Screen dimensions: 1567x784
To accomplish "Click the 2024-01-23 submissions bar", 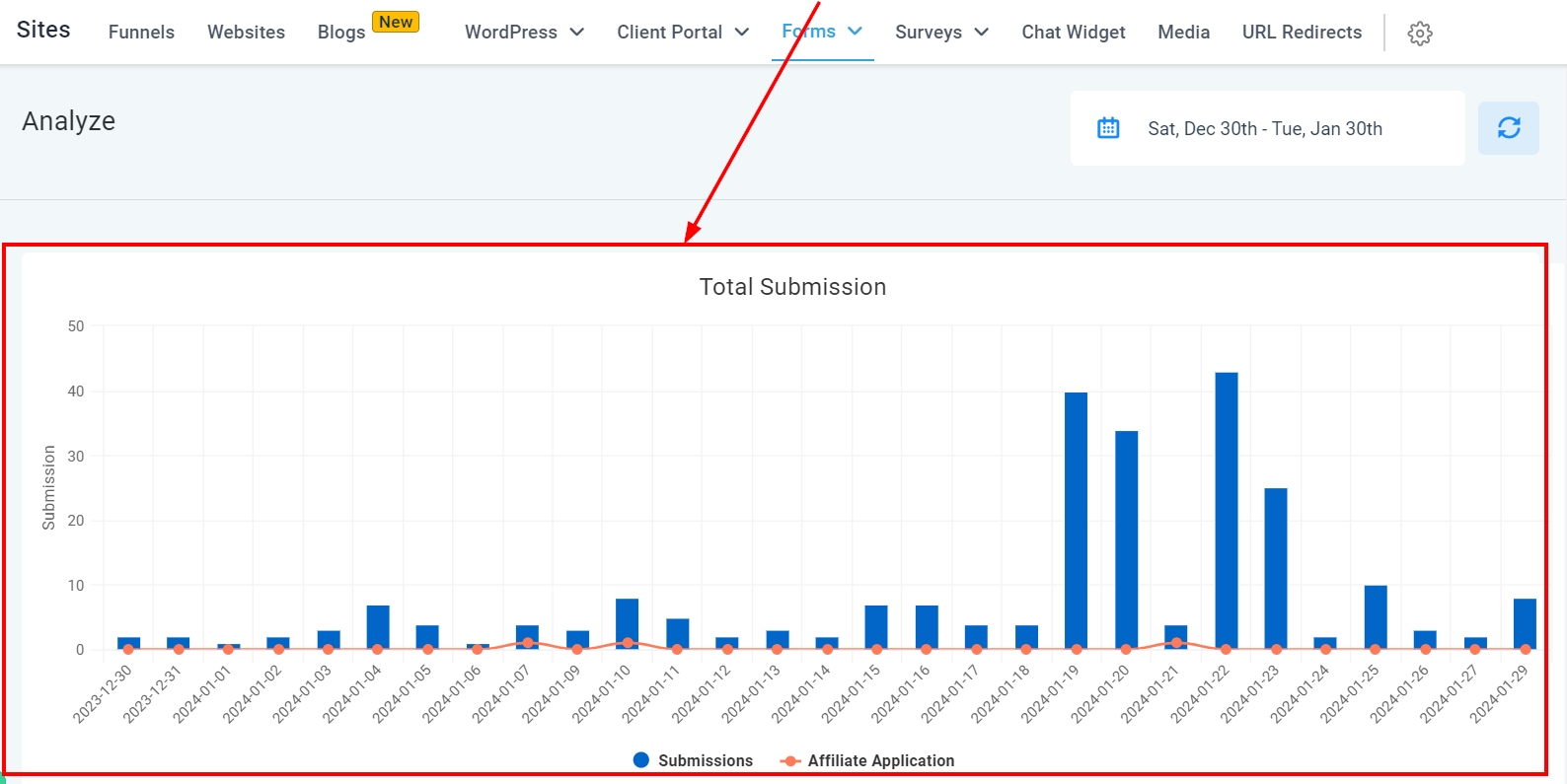I will click(x=1275, y=568).
